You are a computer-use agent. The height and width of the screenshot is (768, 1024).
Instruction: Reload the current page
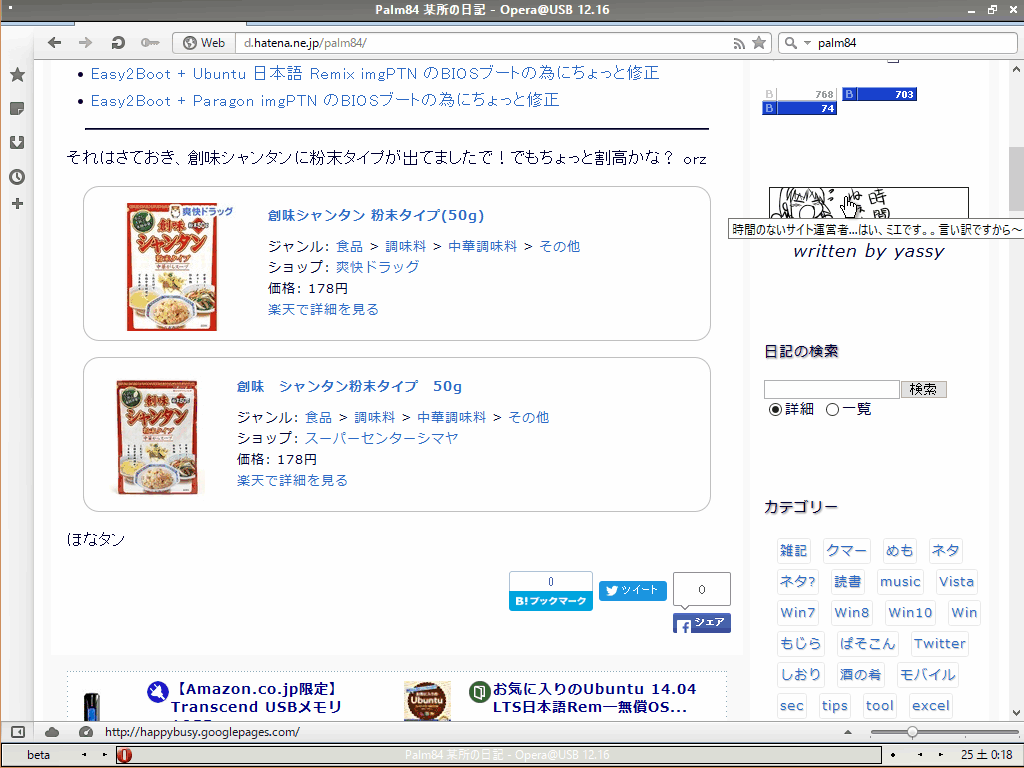click(x=118, y=42)
